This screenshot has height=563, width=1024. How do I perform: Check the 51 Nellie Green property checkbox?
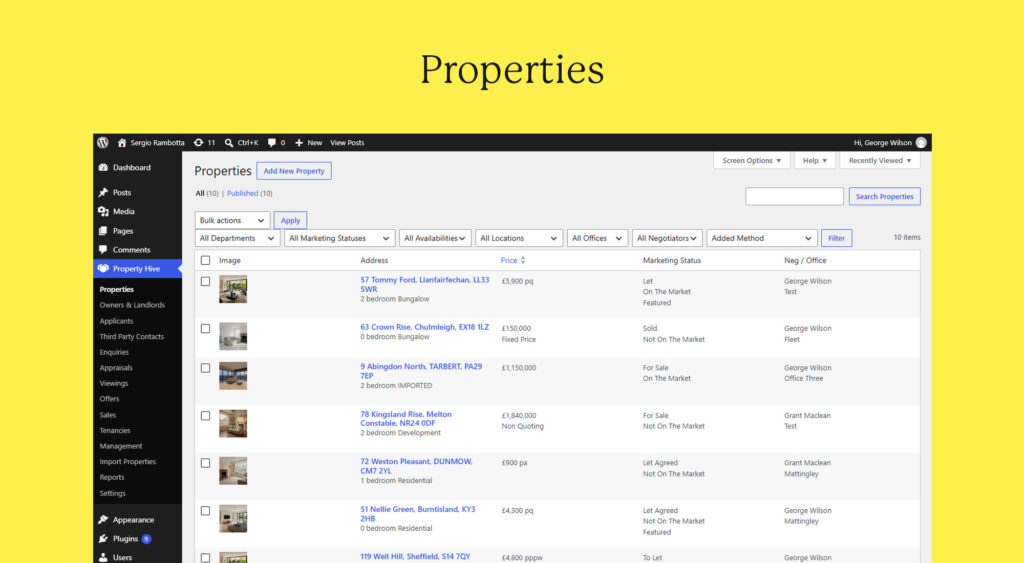coord(206,511)
